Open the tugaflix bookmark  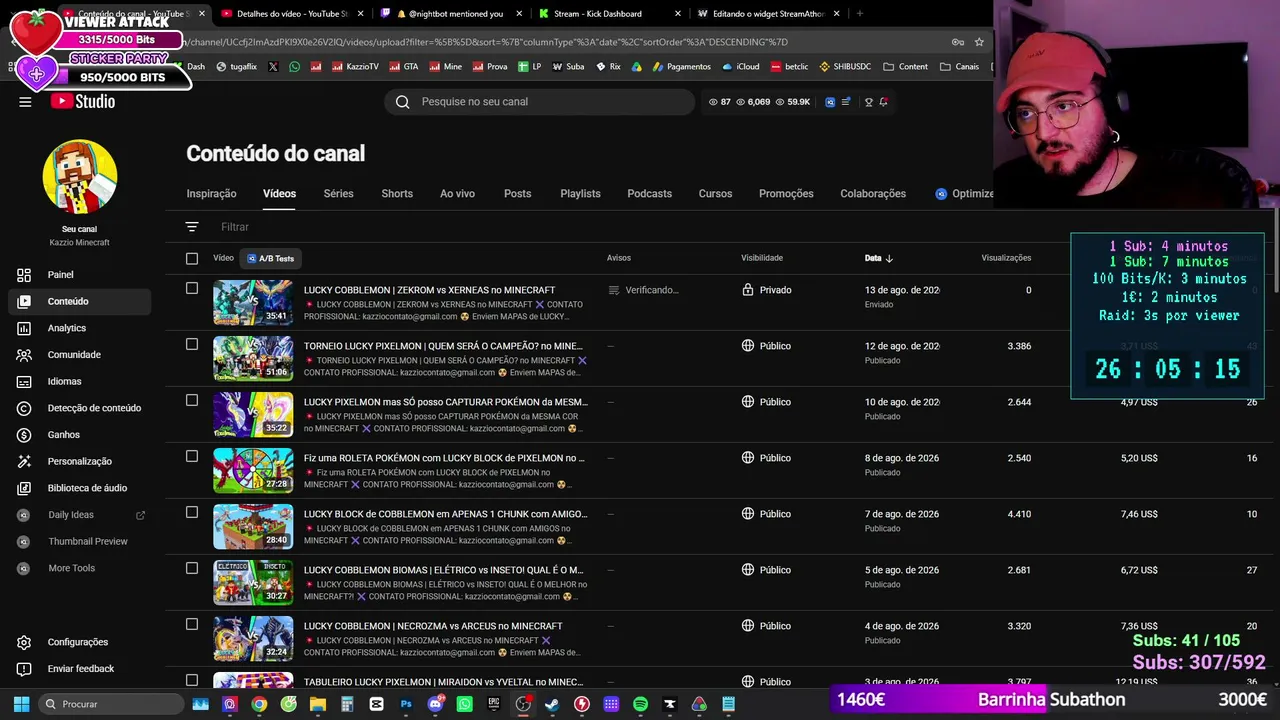pyautogui.click(x=236, y=67)
